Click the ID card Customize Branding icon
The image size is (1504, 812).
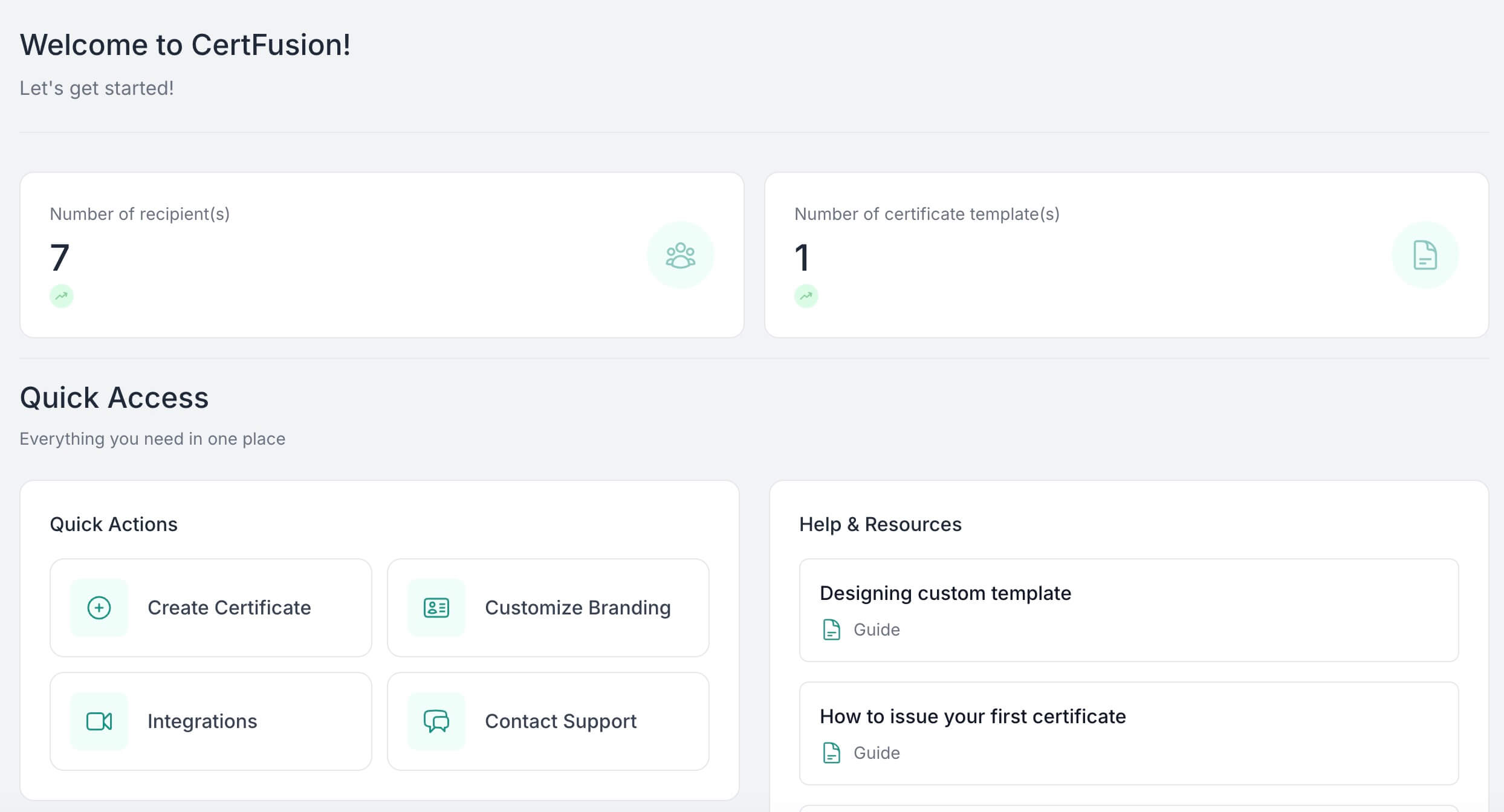click(x=436, y=608)
